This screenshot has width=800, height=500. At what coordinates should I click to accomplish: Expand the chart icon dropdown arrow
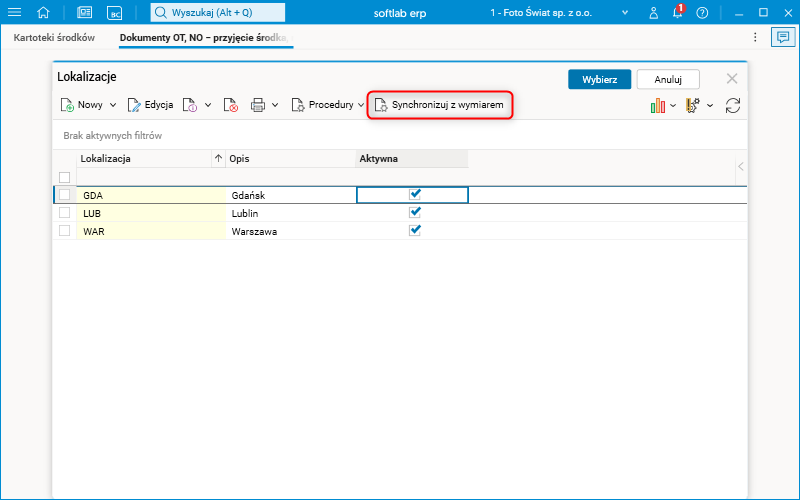(x=673, y=106)
